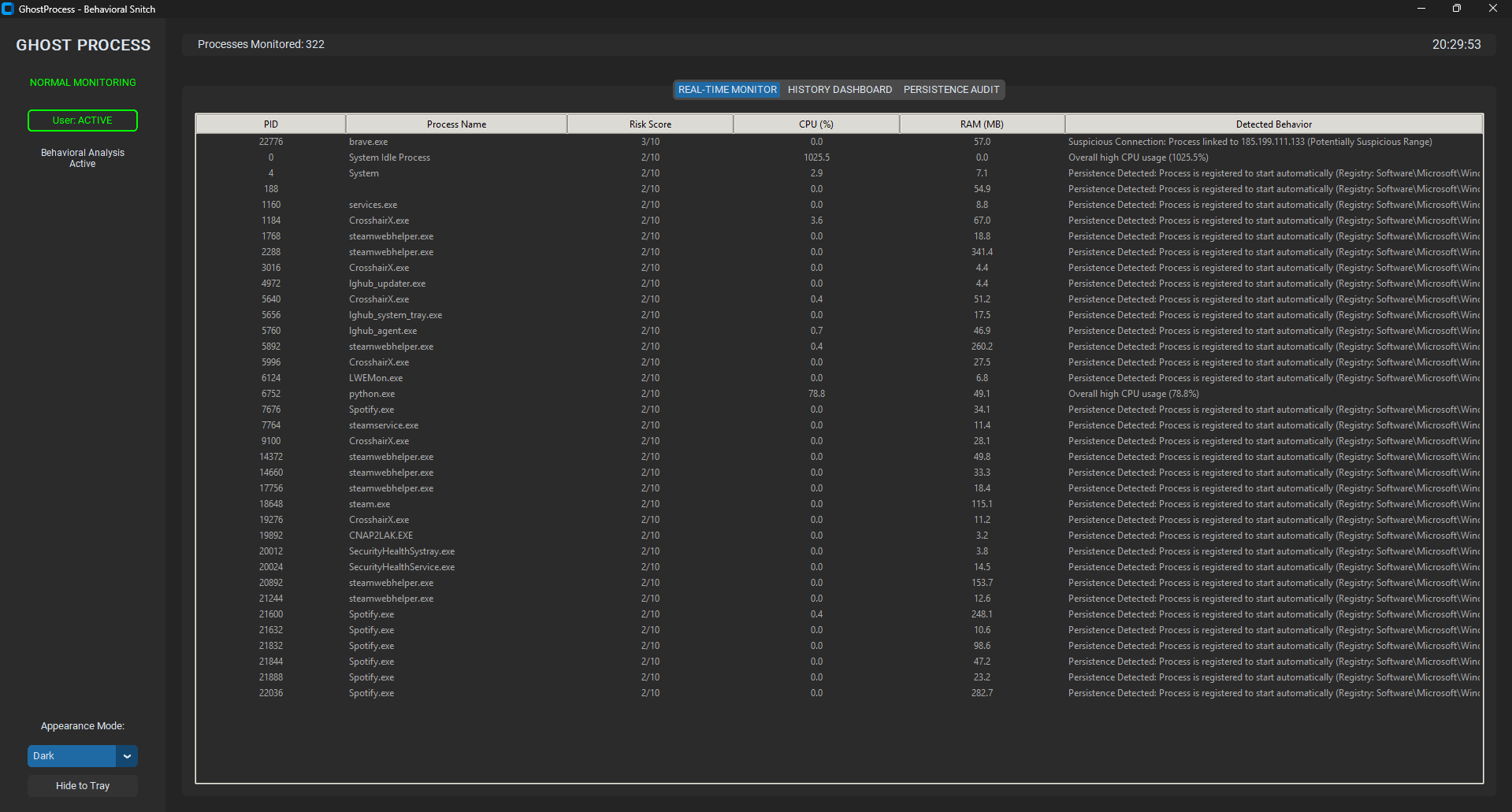Open the Appearance Mode dropdown arrow
The image size is (1512, 812).
[x=127, y=756]
